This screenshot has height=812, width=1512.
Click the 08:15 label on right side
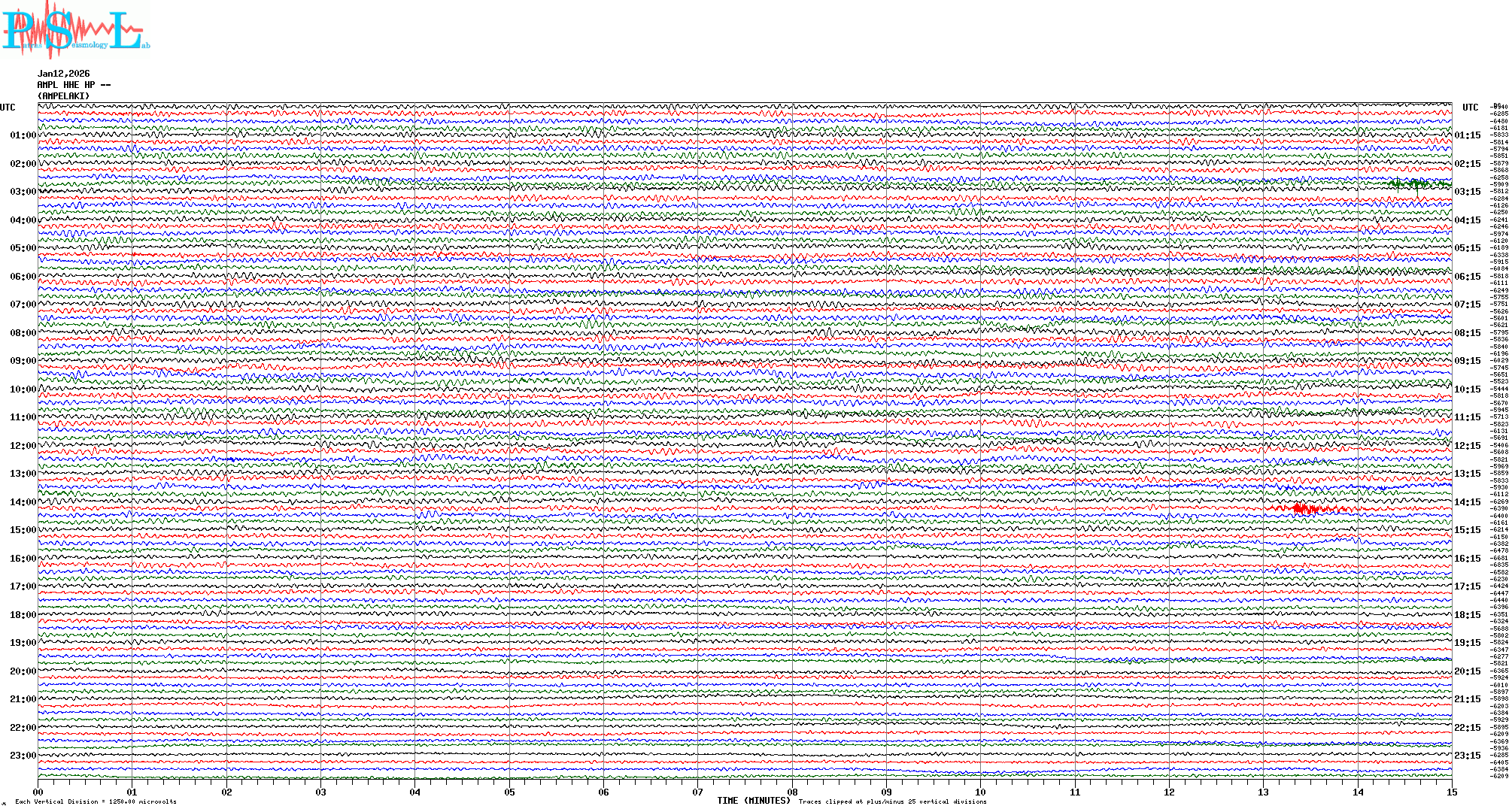[1467, 333]
